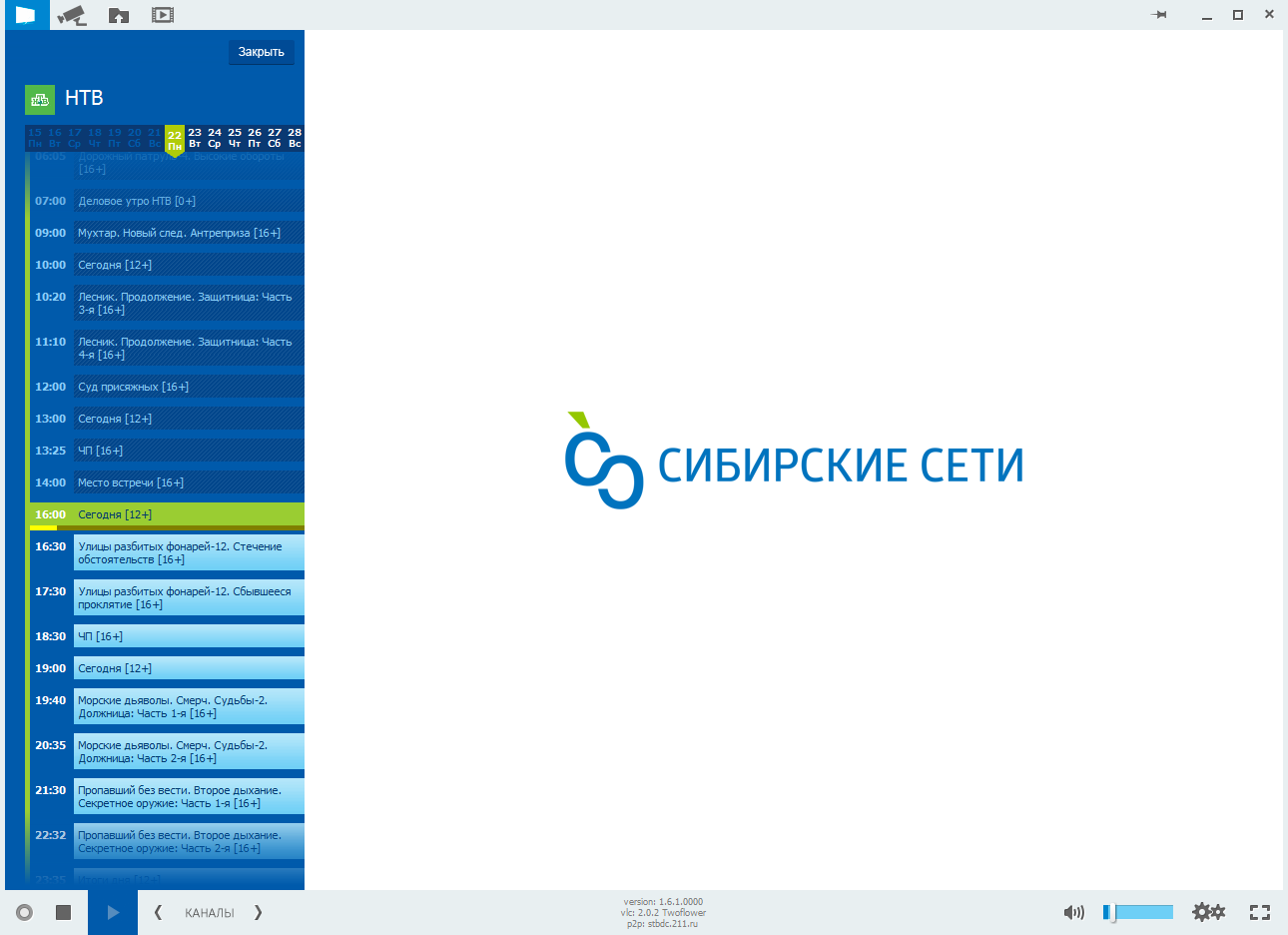The width and height of the screenshot is (1288, 935).
Task: Go to next channel arrow
Action: click(x=258, y=912)
